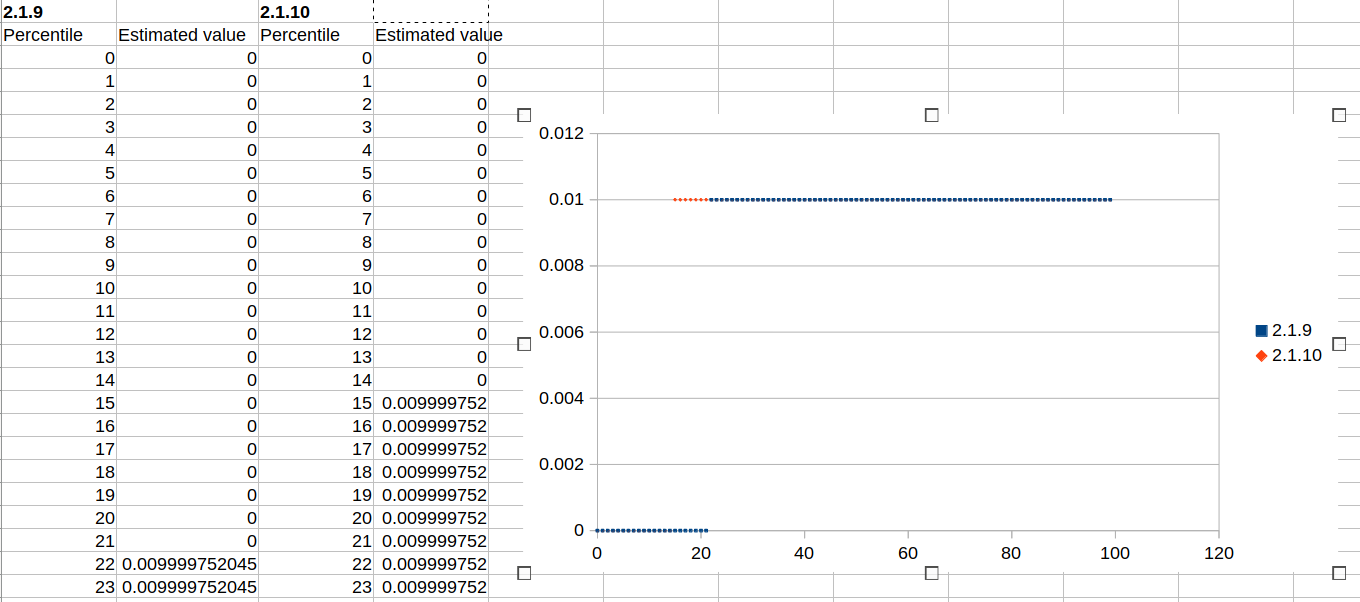The width and height of the screenshot is (1360, 602).
Task: Click the Percentile header under 2.1.10
Action: [x=315, y=34]
